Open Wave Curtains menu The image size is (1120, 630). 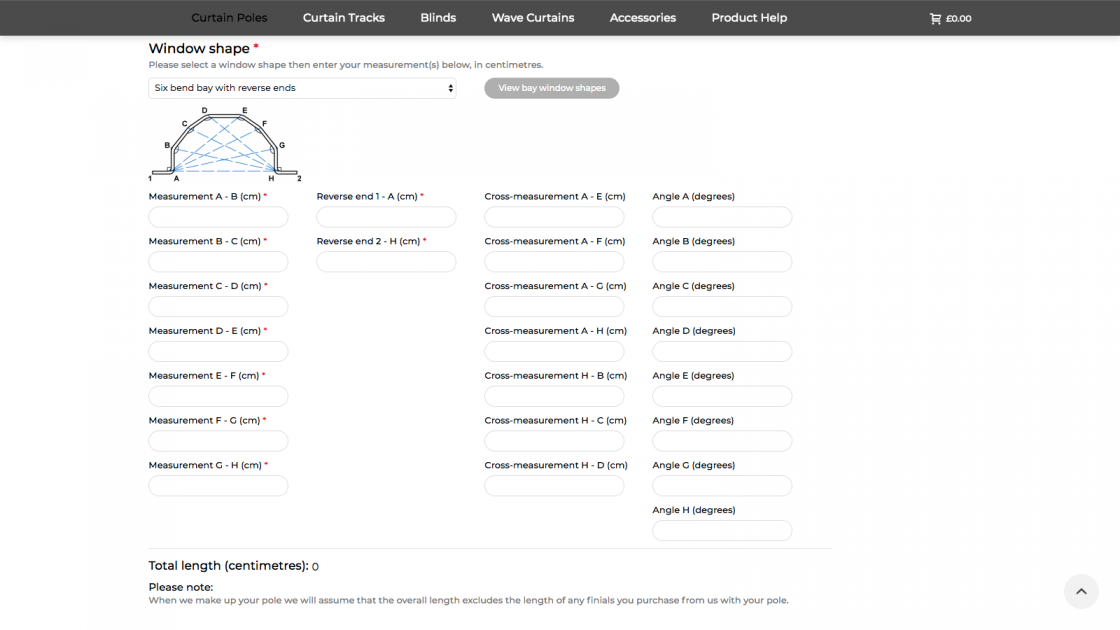(x=533, y=18)
